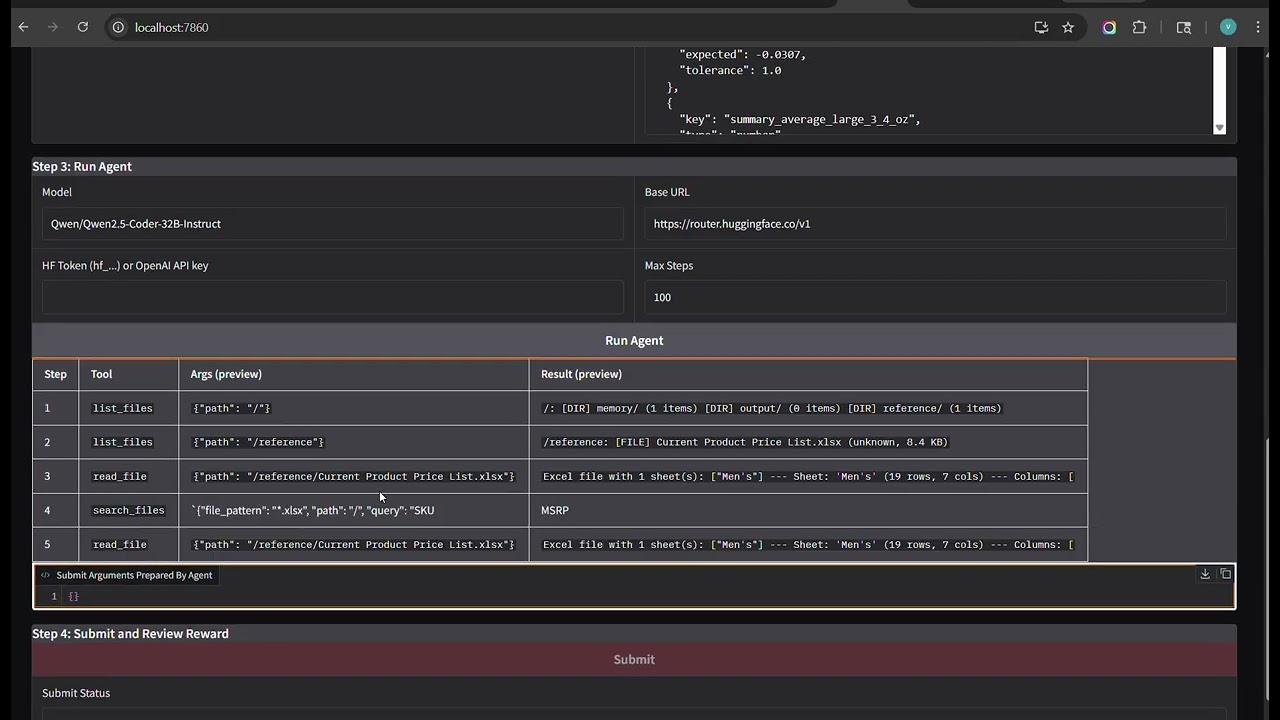Viewport: 1280px width, 720px height.
Task: Open the Extensions puzzle-piece menu
Action: coord(1139,27)
